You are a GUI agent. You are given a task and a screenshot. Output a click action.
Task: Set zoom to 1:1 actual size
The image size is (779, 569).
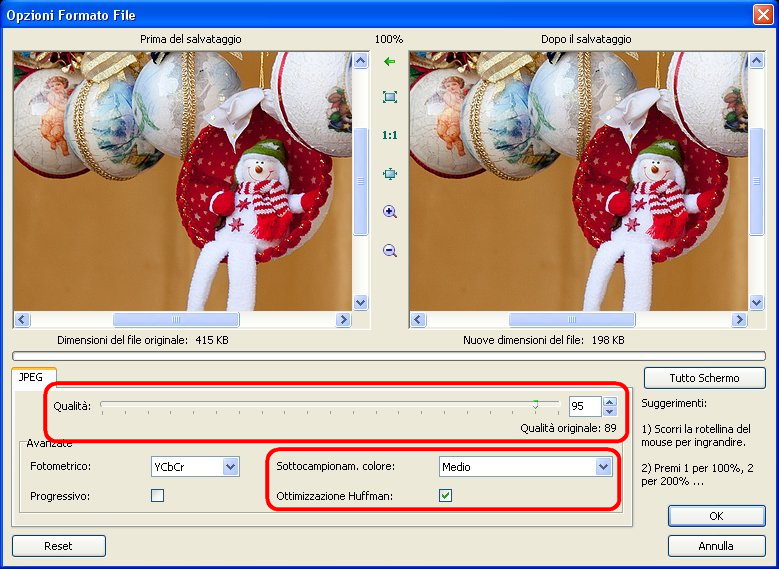tap(390, 135)
